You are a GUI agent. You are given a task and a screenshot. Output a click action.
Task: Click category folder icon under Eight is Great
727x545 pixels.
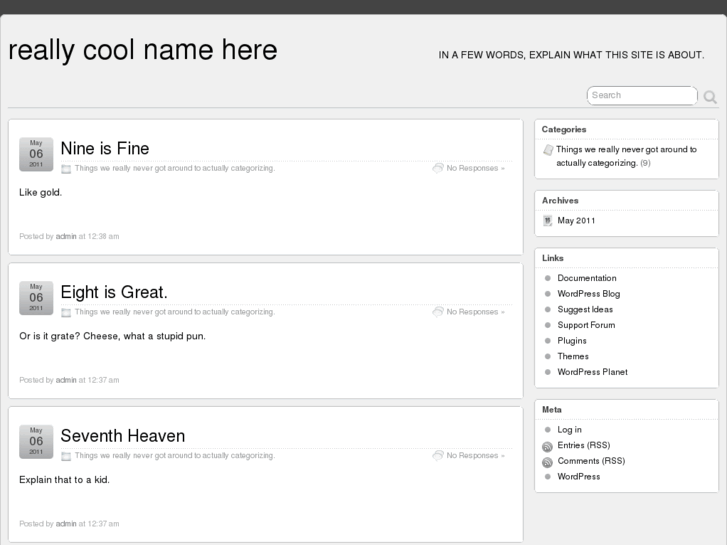coord(66,313)
